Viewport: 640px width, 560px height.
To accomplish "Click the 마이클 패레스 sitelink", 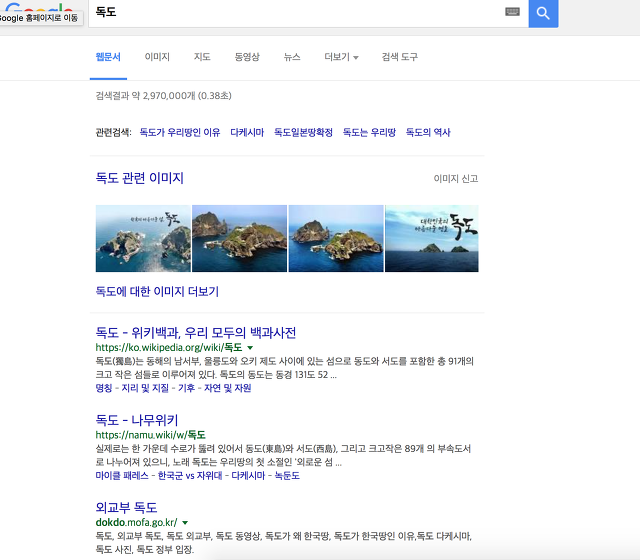I will [122, 476].
